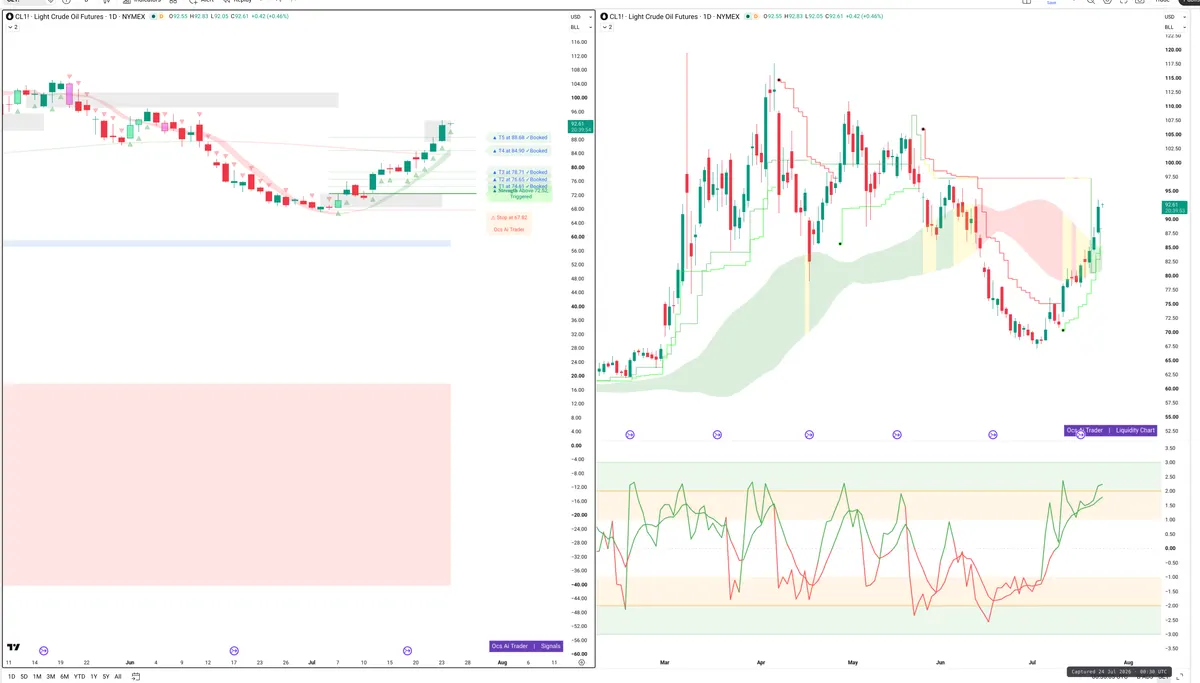Click the T3 at 78.71 Booked label
The image size is (1200, 683).
tap(519, 173)
